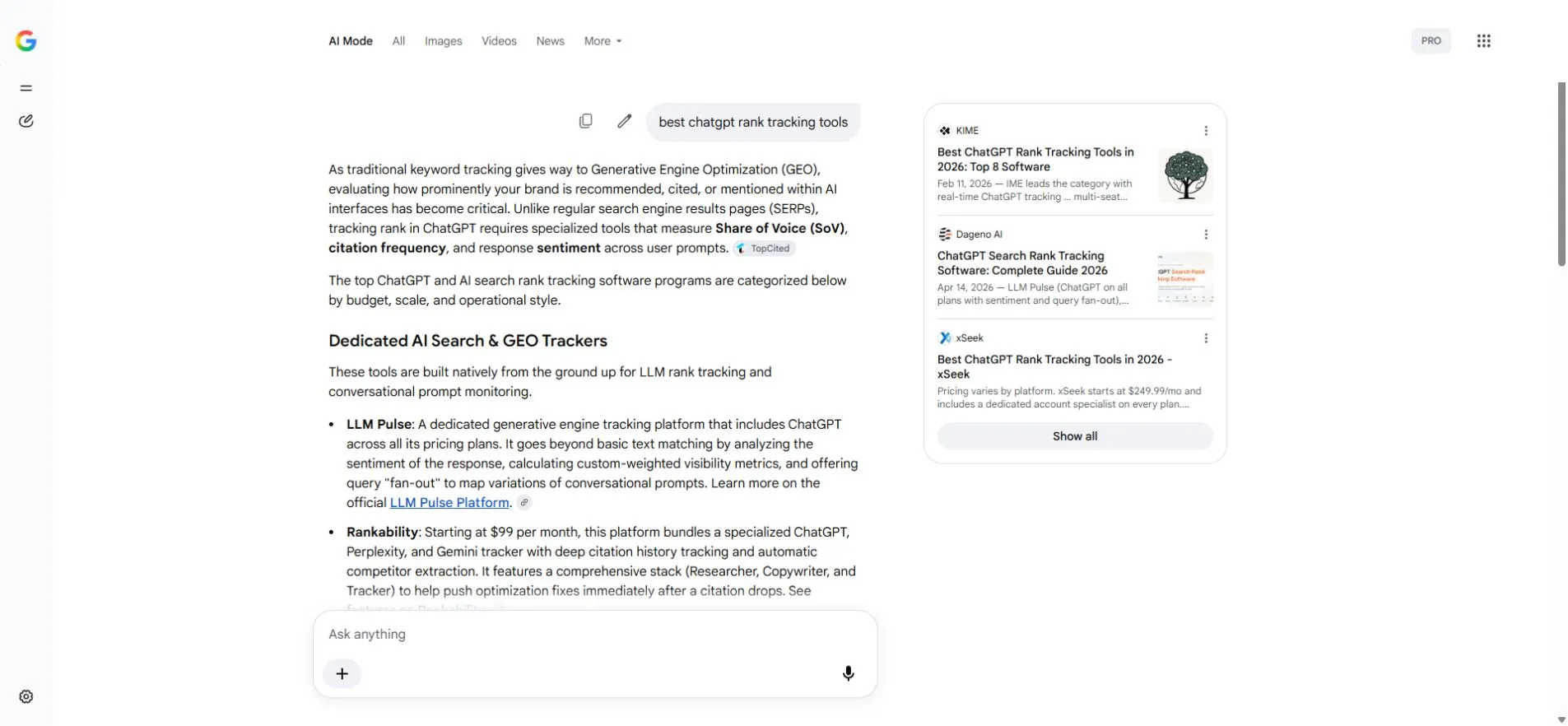Open the ChatGPT Search Rank Tracking Software guide

[x=1023, y=263]
